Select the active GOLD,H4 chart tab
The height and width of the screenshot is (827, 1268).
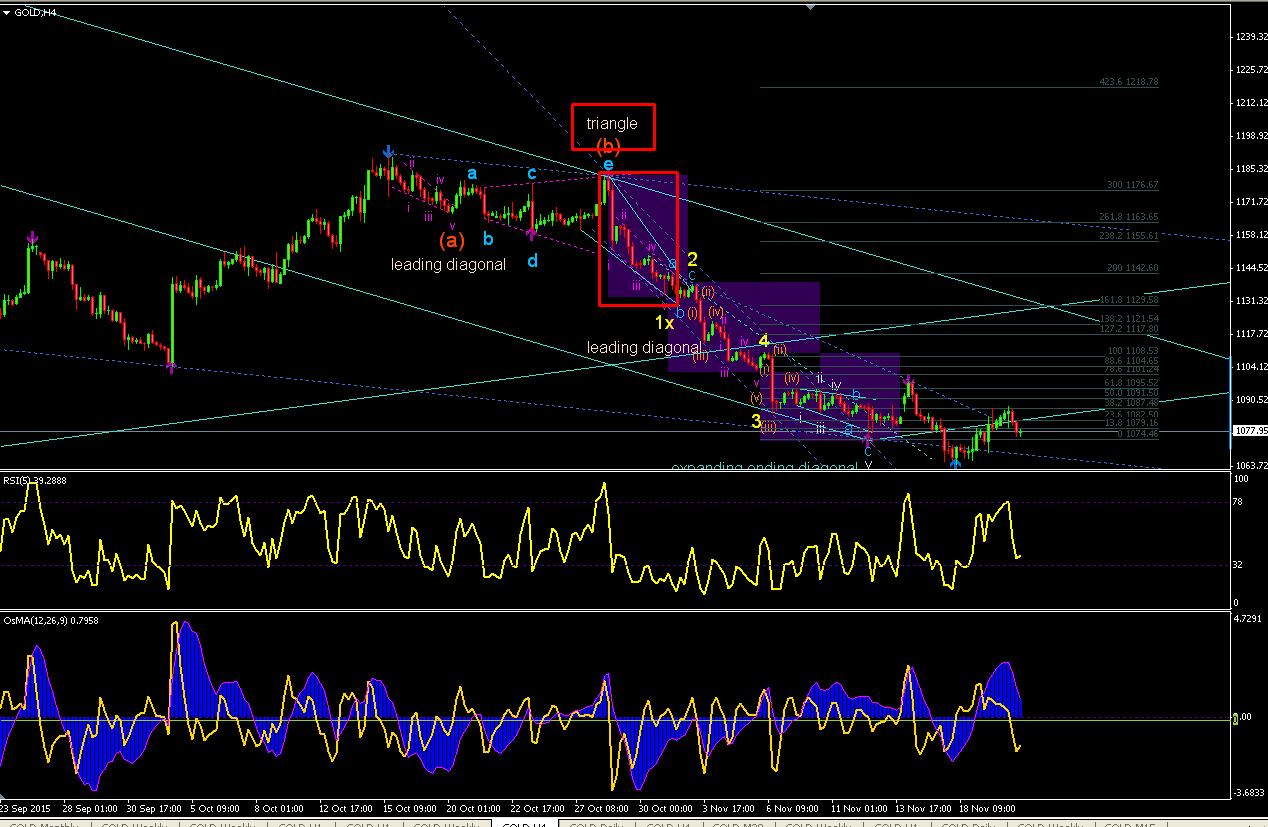point(524,825)
